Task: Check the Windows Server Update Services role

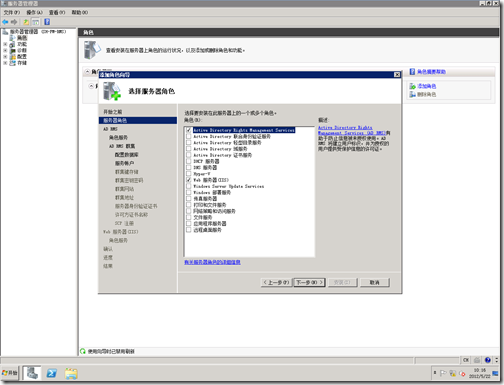Action: 189,186
